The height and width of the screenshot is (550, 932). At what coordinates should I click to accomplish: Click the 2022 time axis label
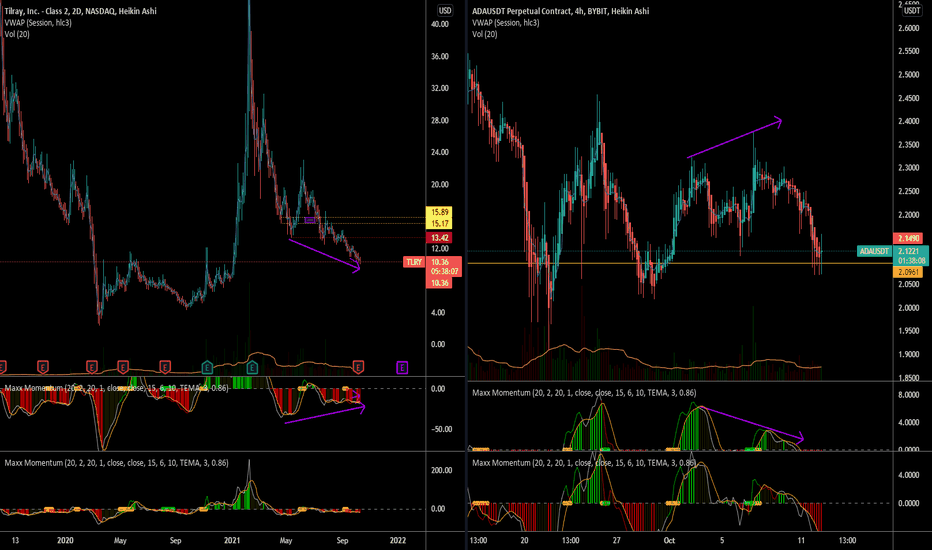tap(398, 540)
